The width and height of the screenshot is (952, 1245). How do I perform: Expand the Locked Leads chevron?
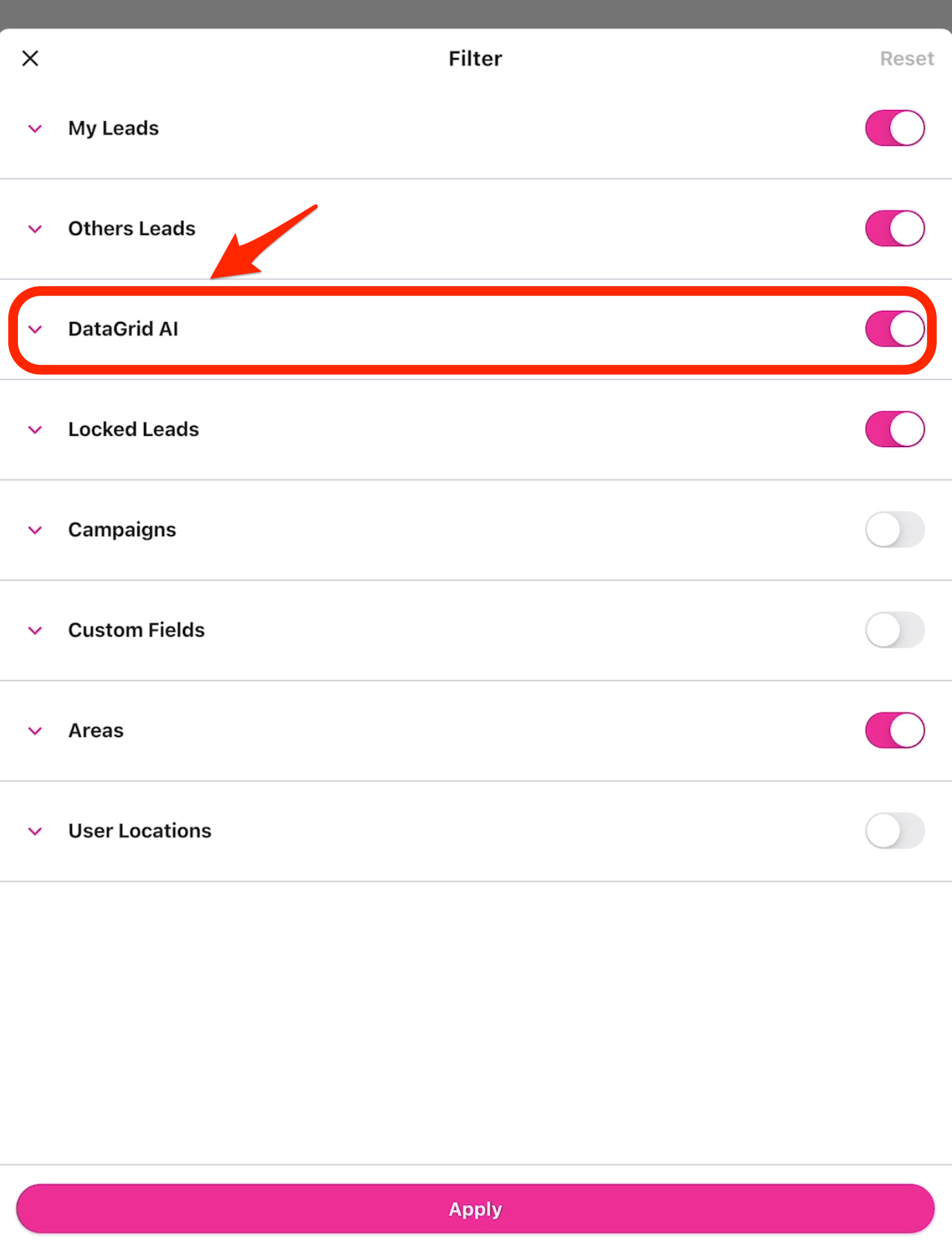point(35,430)
